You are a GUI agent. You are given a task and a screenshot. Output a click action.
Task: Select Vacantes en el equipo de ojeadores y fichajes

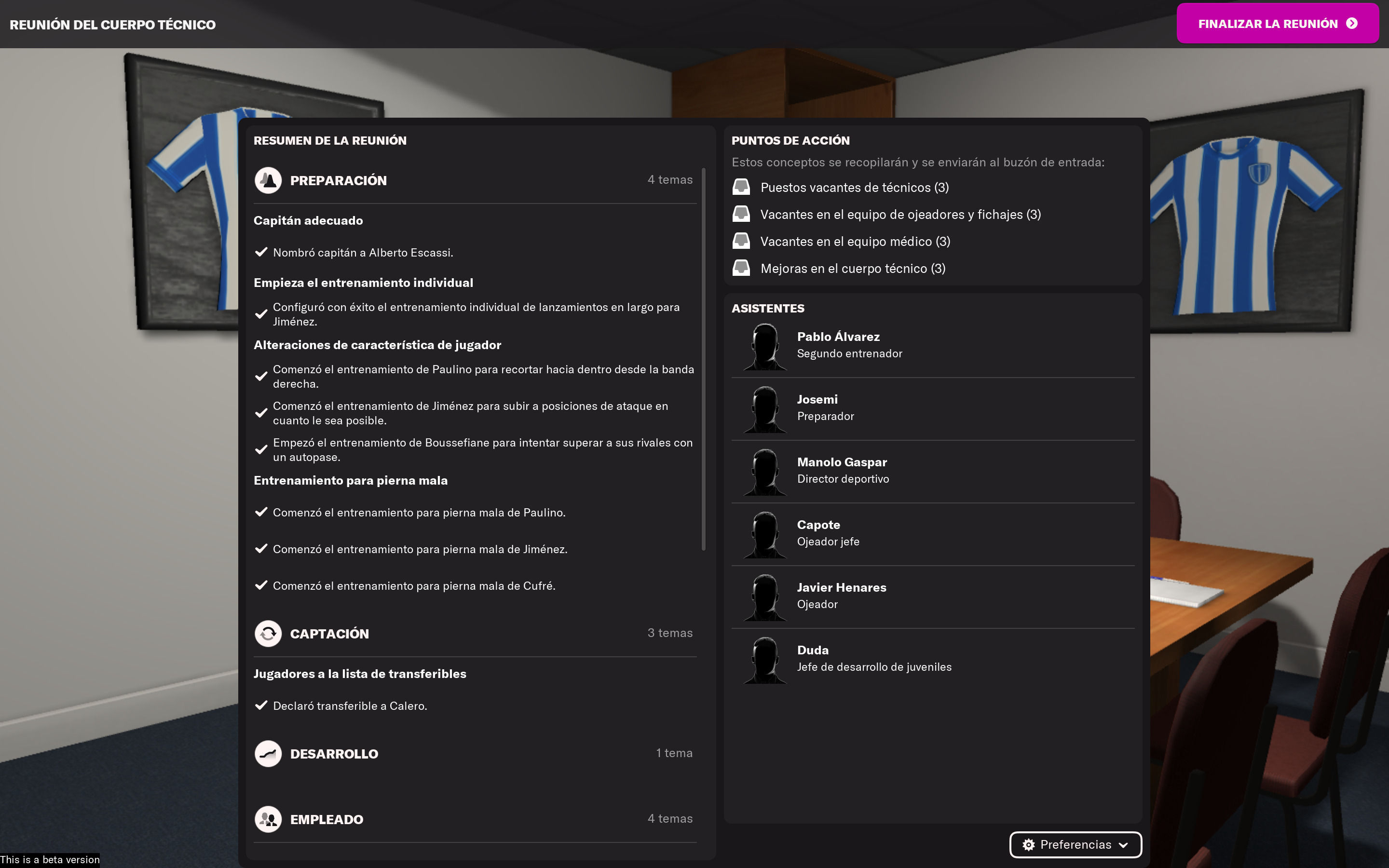900,215
